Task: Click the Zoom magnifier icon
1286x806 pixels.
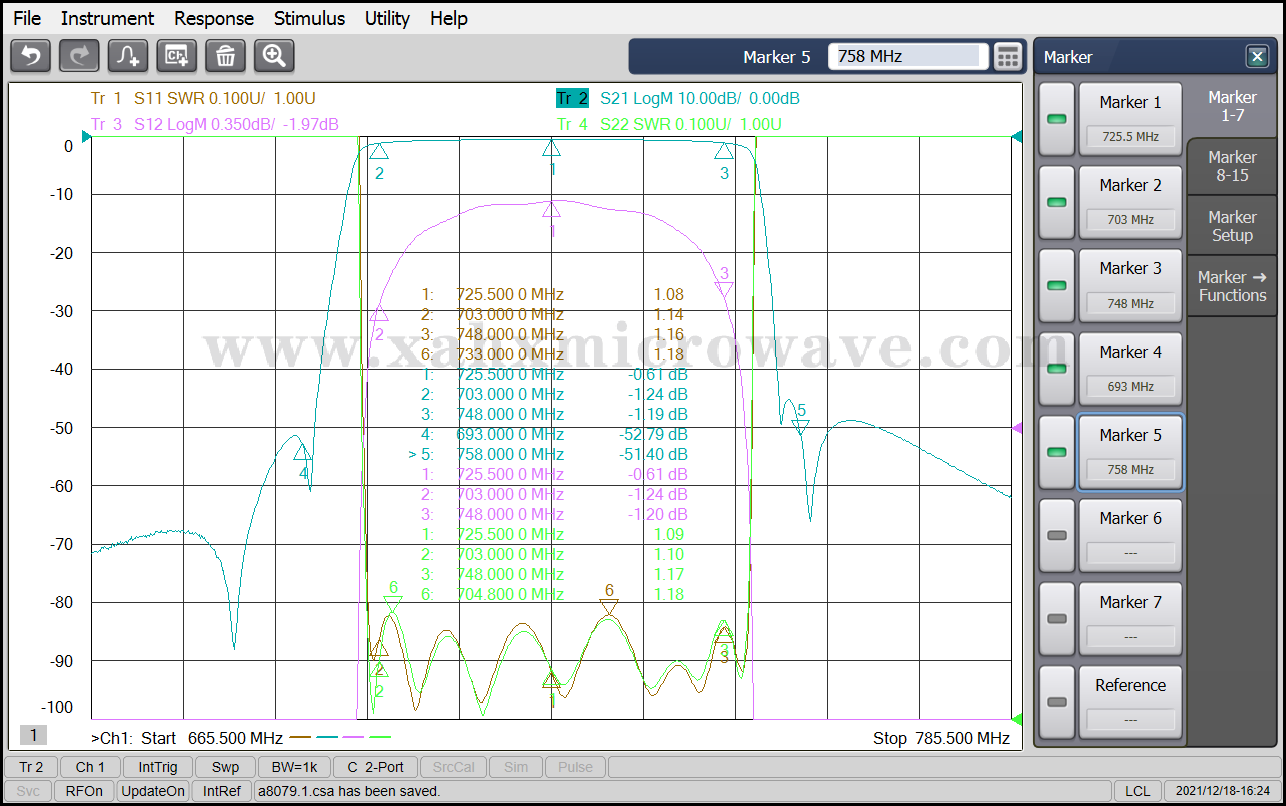Action: coord(274,56)
